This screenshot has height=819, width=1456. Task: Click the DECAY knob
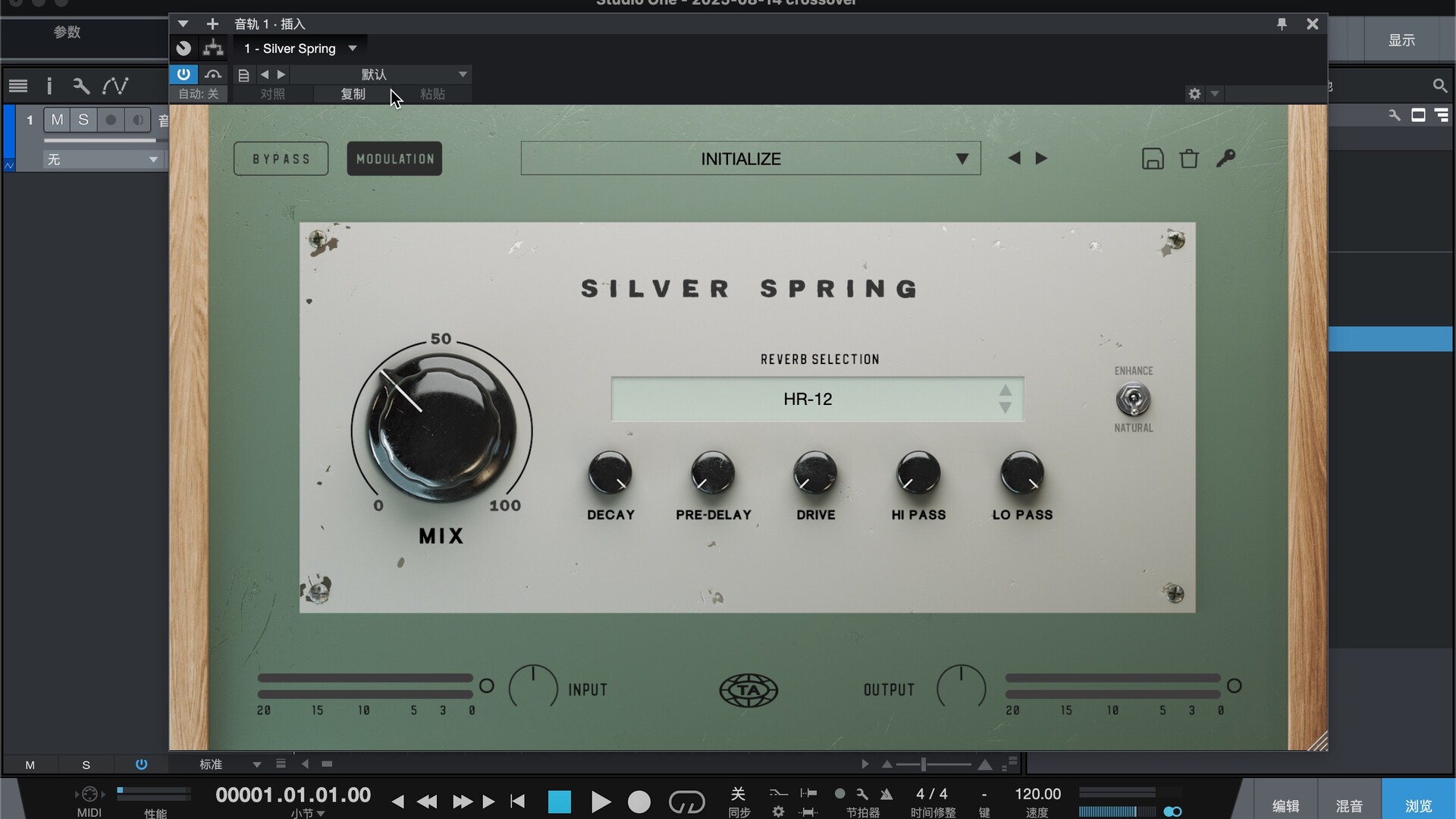click(610, 472)
